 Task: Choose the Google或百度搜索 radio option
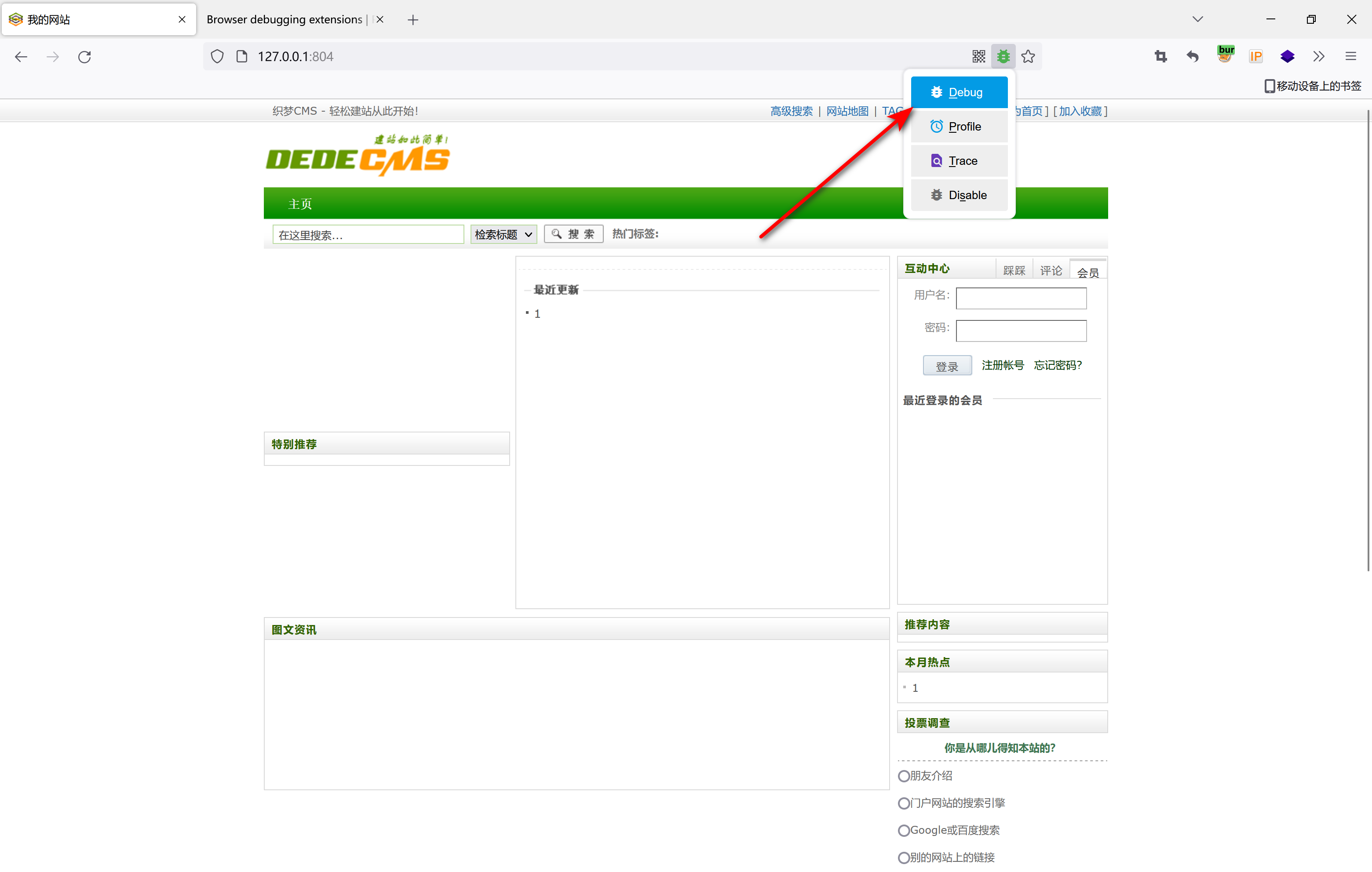pyautogui.click(x=904, y=830)
